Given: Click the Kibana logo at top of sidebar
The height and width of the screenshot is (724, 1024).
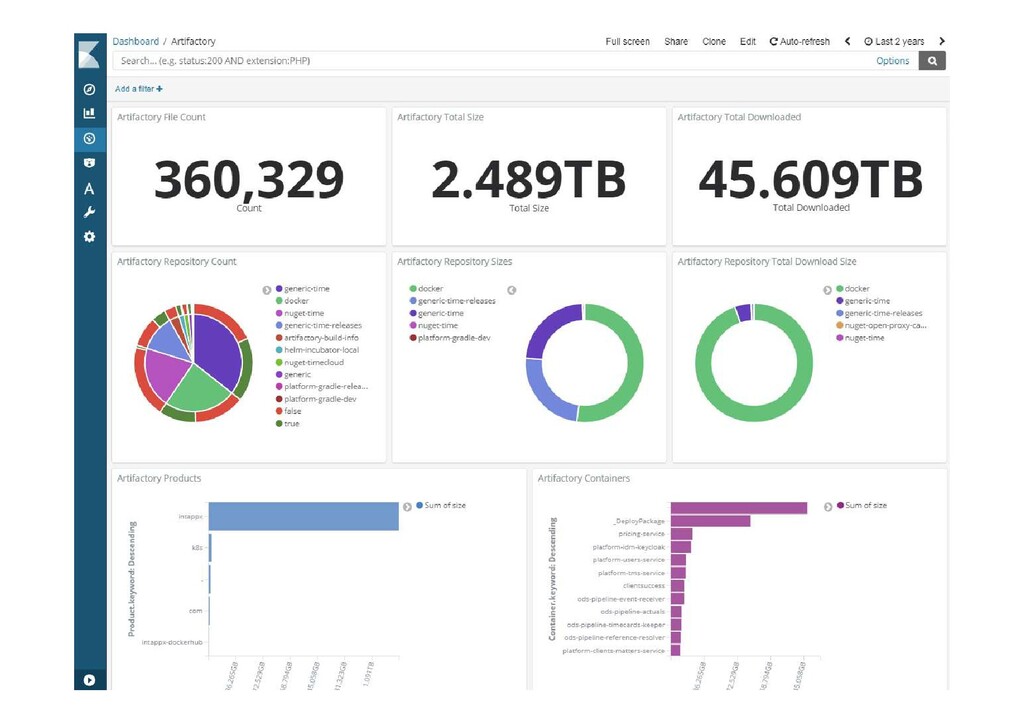Looking at the screenshot, I should [x=89, y=54].
